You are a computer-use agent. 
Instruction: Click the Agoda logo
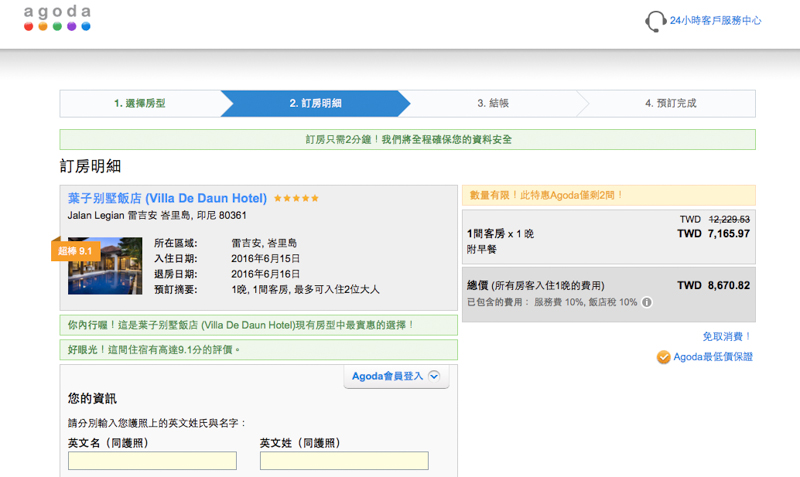[57, 18]
